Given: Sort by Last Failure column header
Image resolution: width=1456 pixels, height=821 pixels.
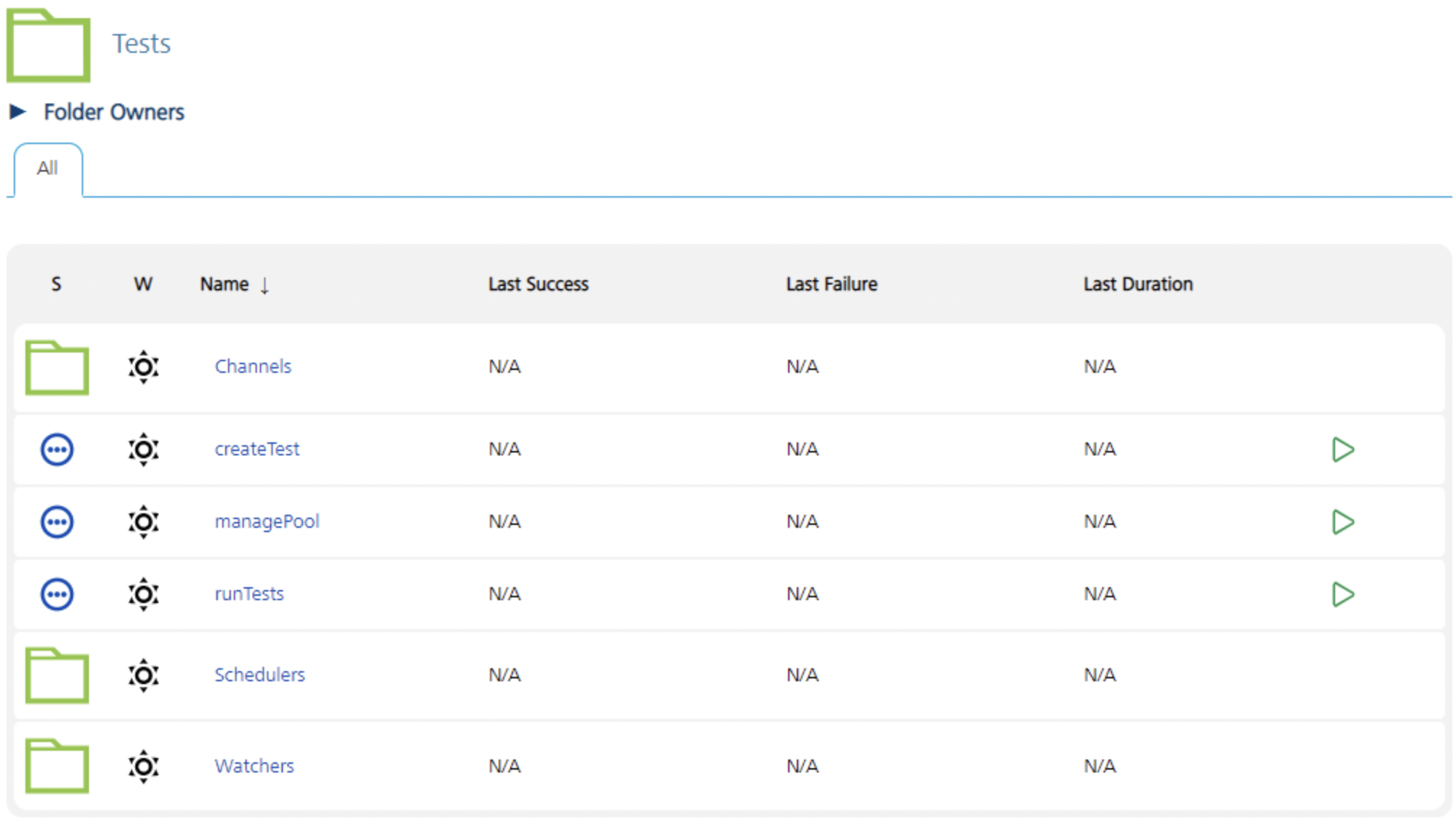Looking at the screenshot, I should (831, 285).
